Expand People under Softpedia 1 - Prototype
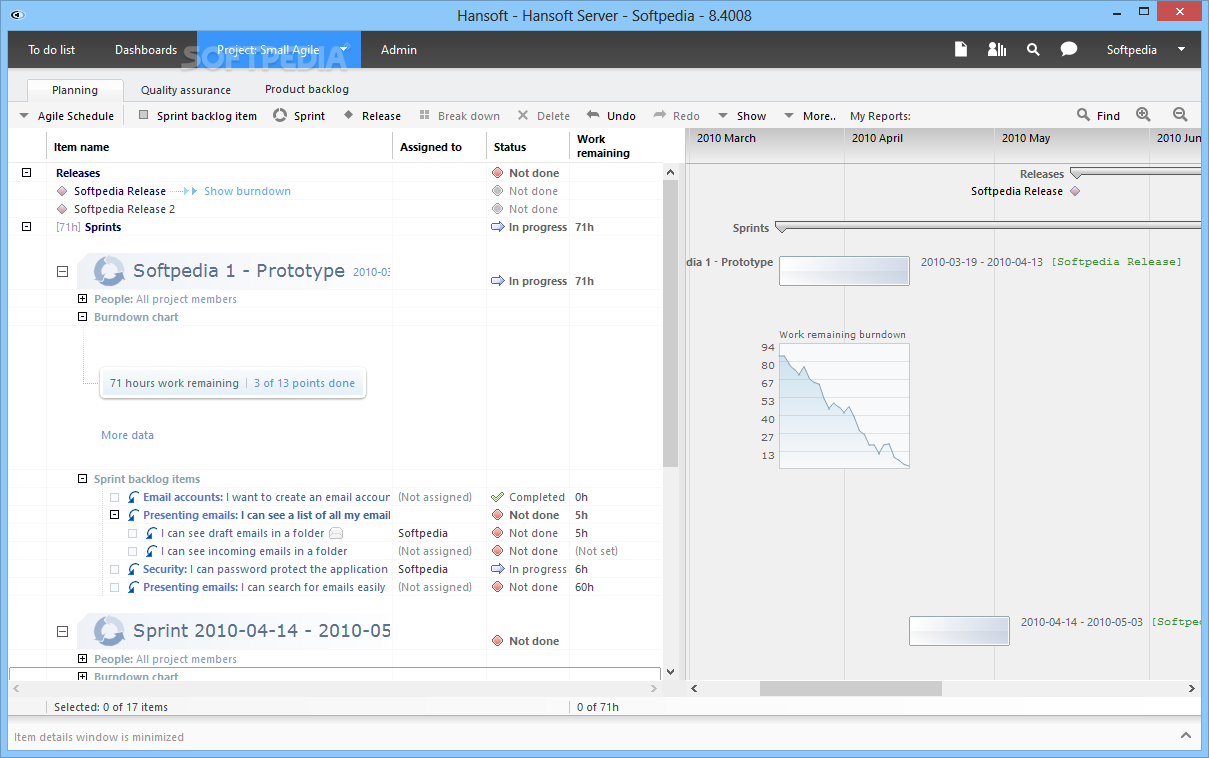1209x758 pixels. tap(83, 299)
